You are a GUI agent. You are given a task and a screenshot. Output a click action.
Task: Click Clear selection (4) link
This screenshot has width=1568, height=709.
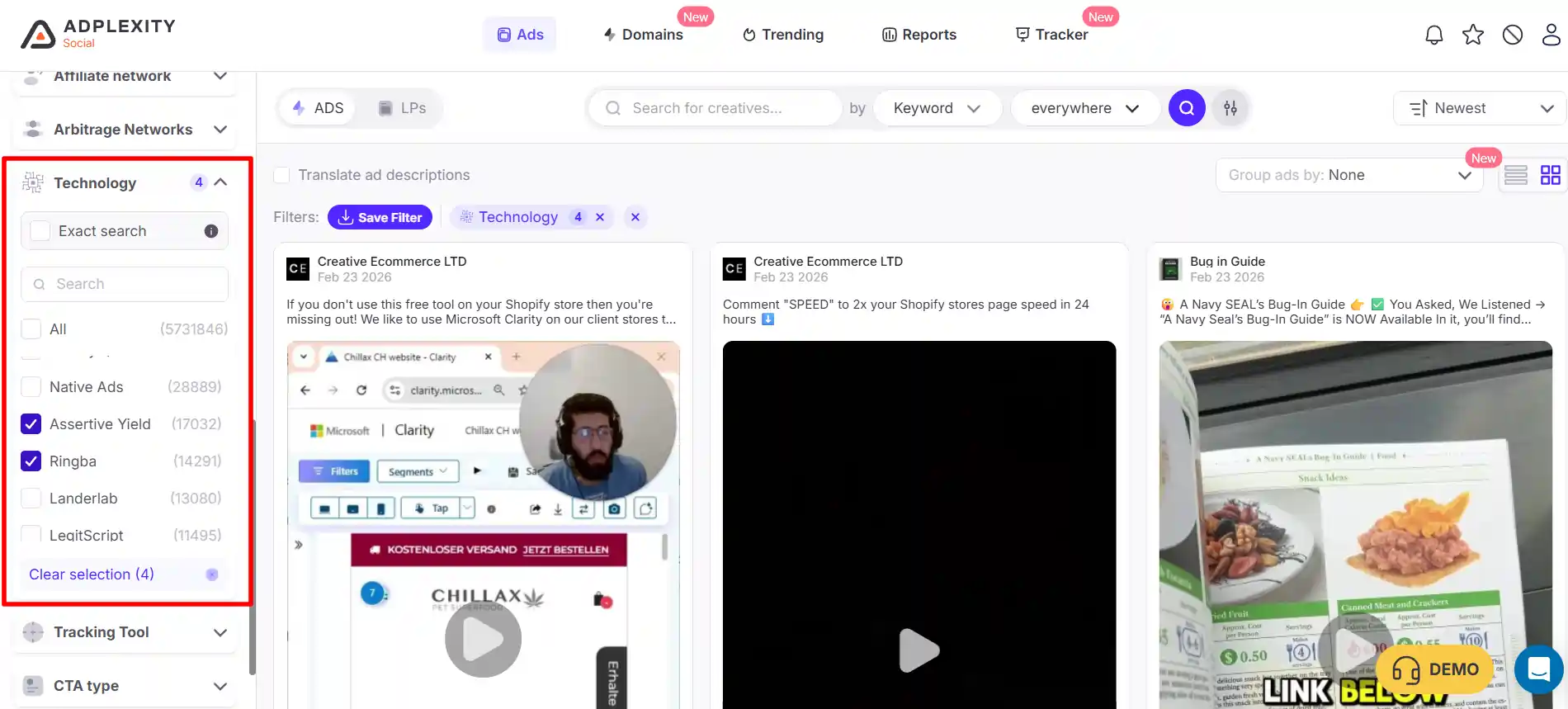tap(92, 574)
